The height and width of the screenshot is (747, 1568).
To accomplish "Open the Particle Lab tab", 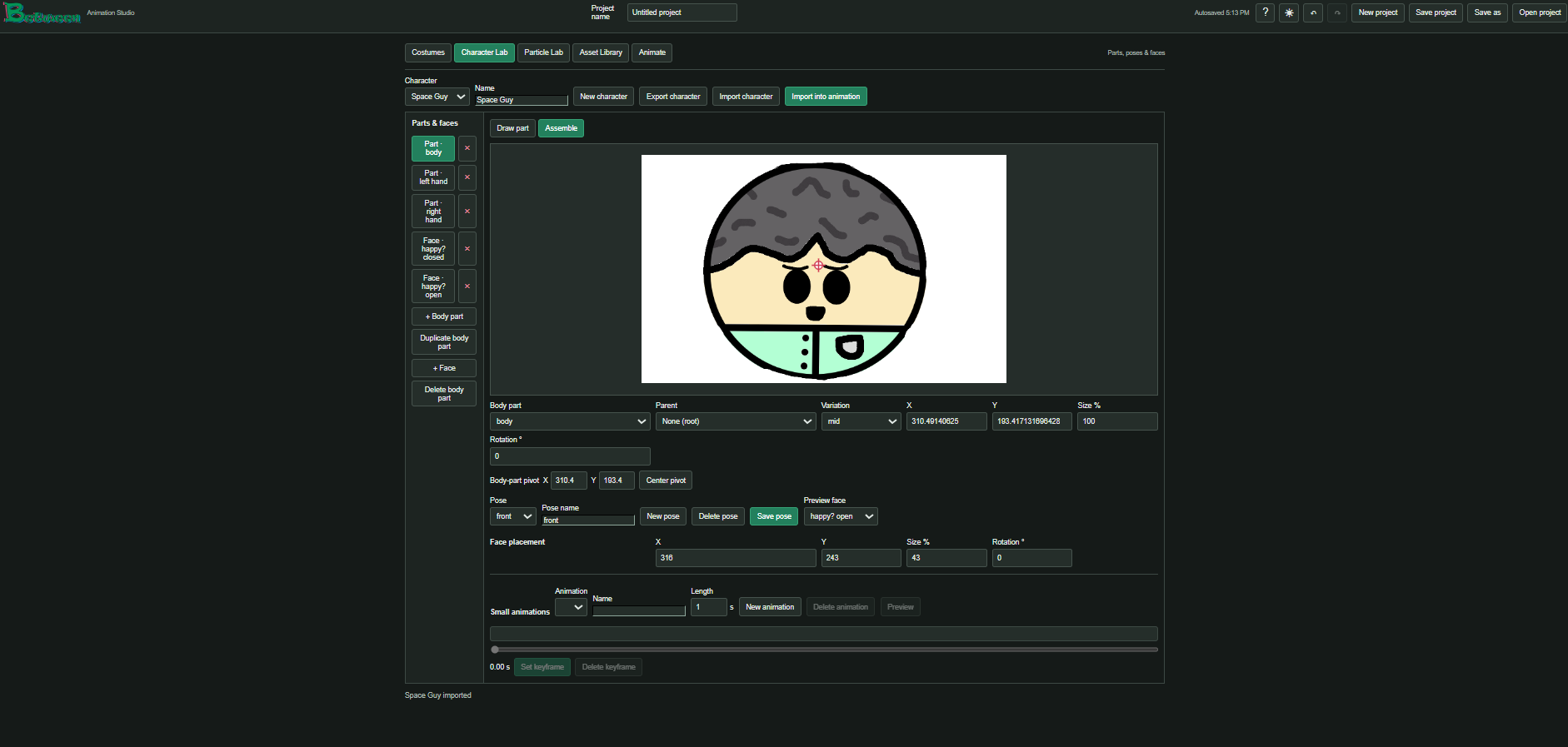I will (x=543, y=52).
